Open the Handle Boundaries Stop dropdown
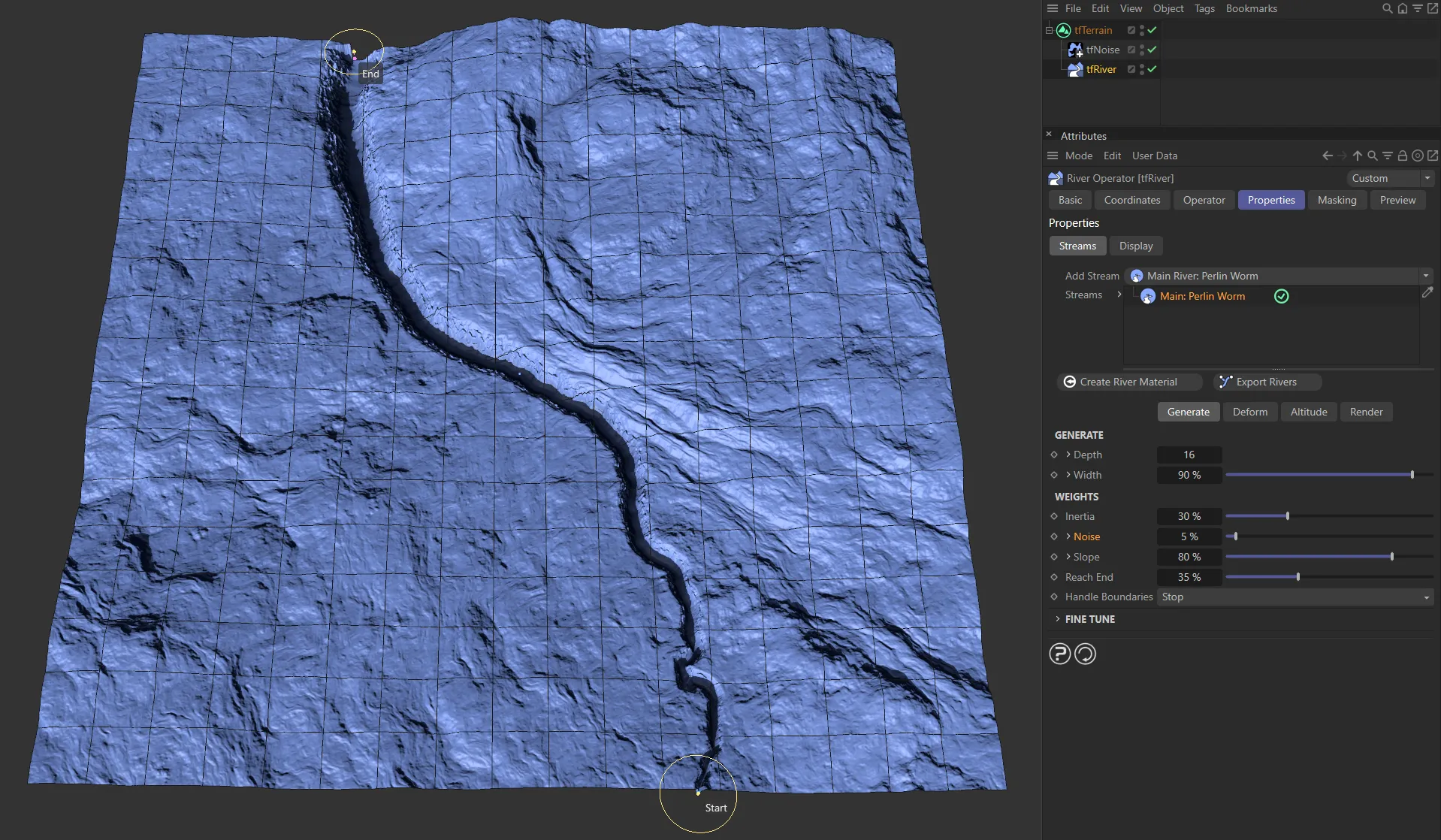 (x=1424, y=597)
